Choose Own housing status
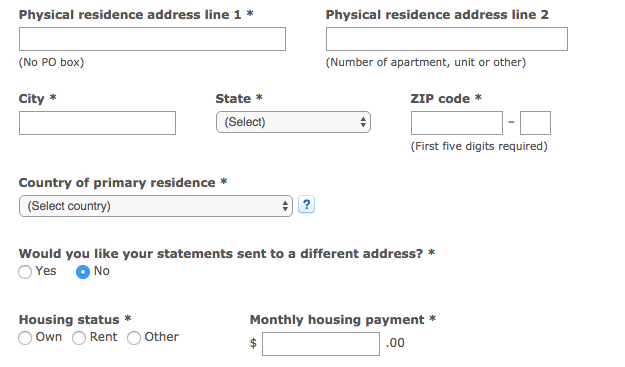This screenshot has width=625, height=367. 25,338
